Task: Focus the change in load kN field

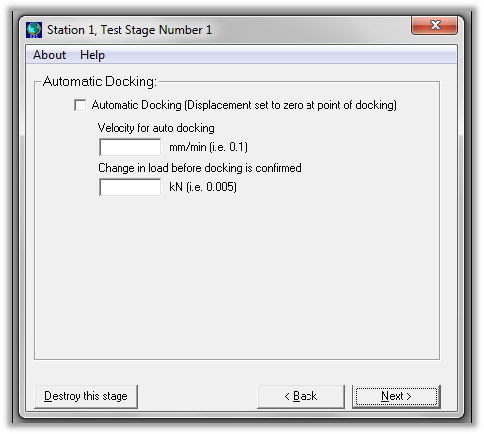Action: pos(130,187)
